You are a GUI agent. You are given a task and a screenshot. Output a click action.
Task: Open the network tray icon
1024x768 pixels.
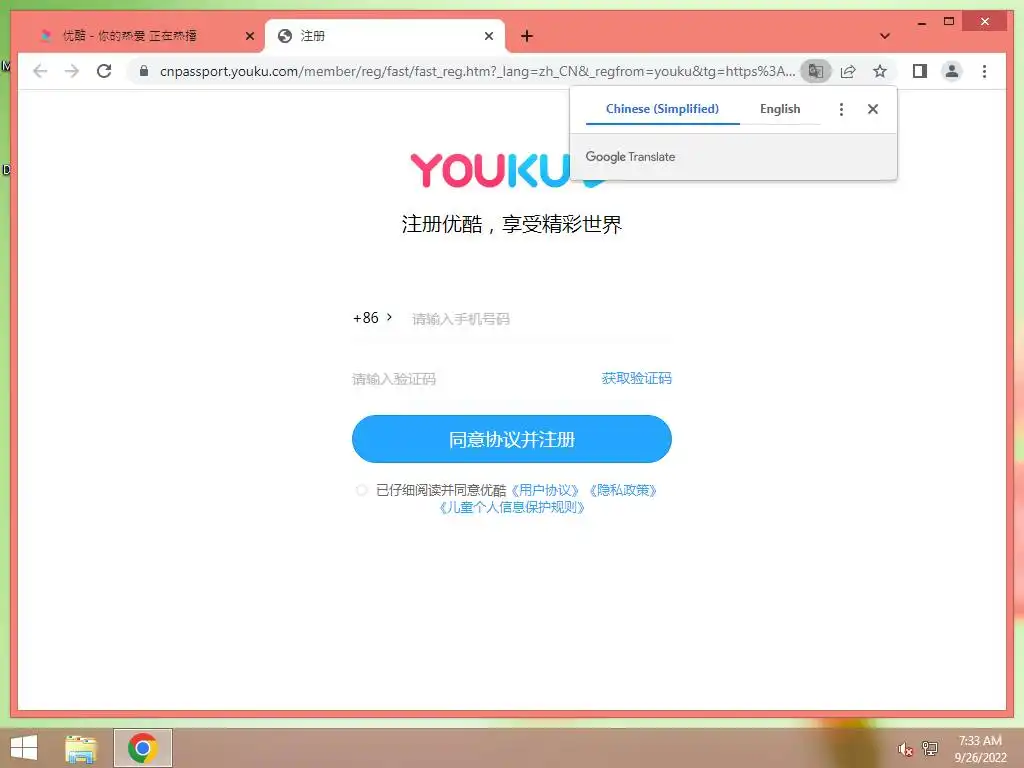(x=929, y=748)
